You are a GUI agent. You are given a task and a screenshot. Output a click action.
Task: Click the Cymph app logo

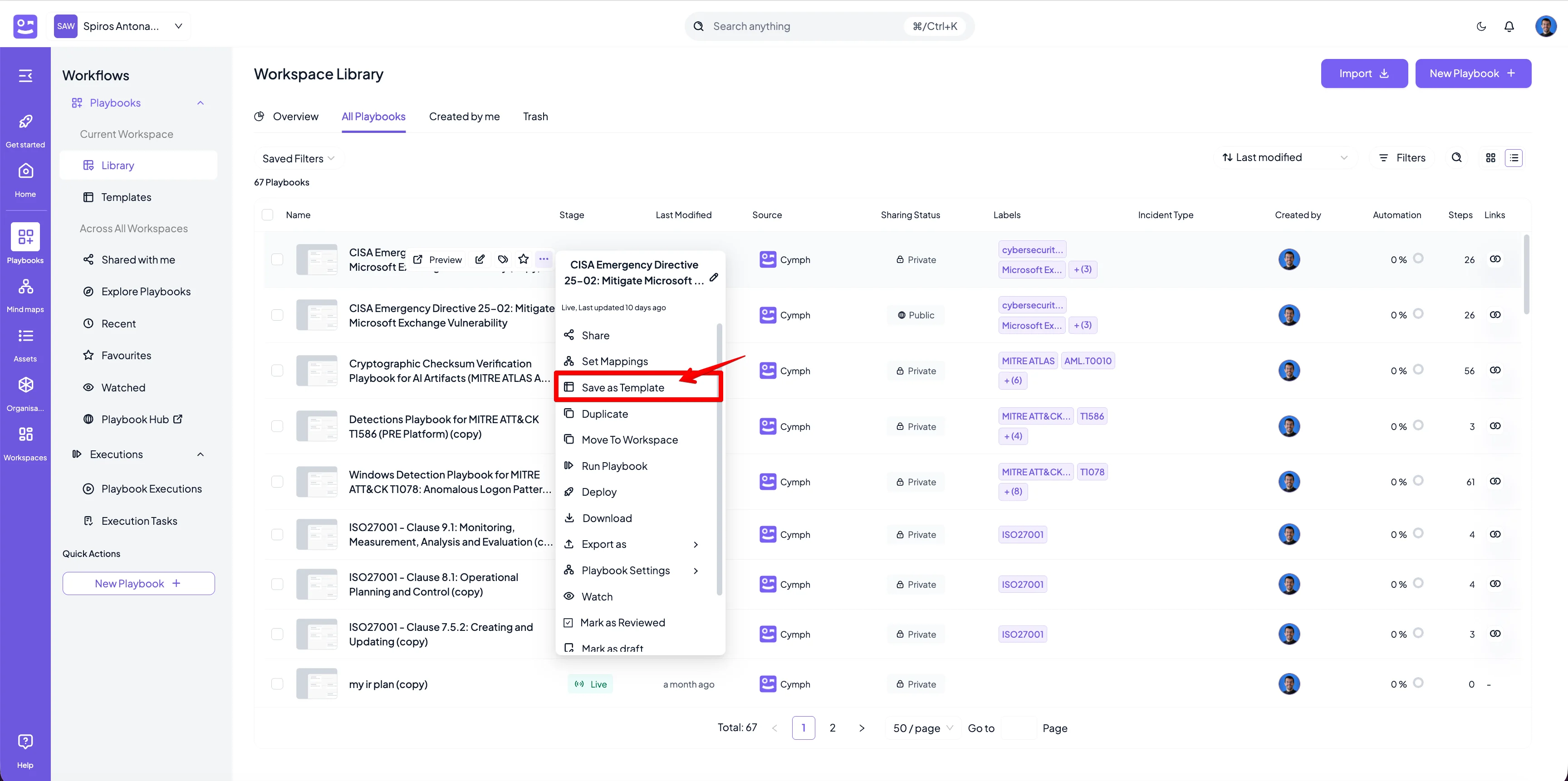point(25,26)
